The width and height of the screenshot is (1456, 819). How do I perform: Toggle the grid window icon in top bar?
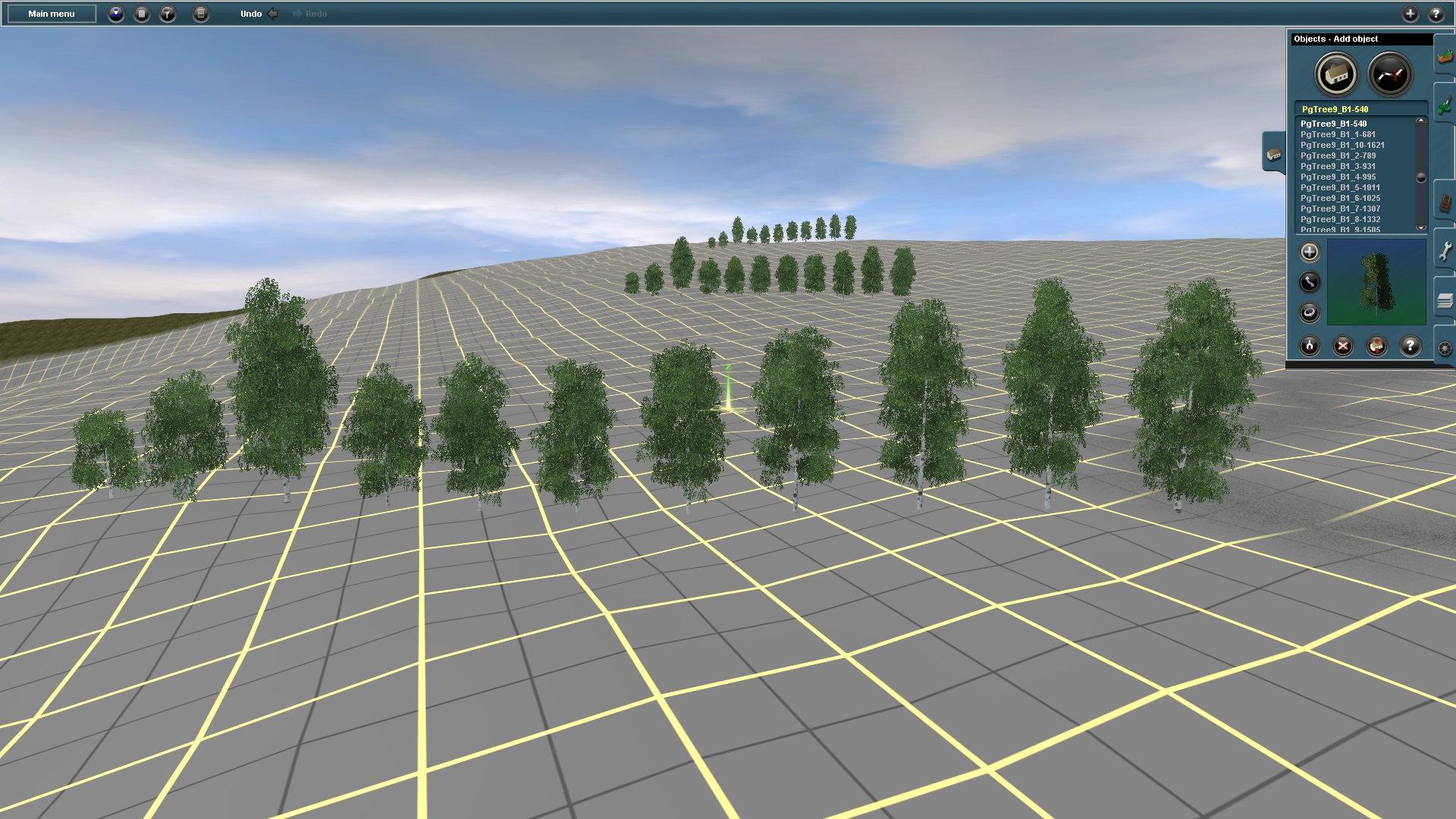[x=201, y=14]
